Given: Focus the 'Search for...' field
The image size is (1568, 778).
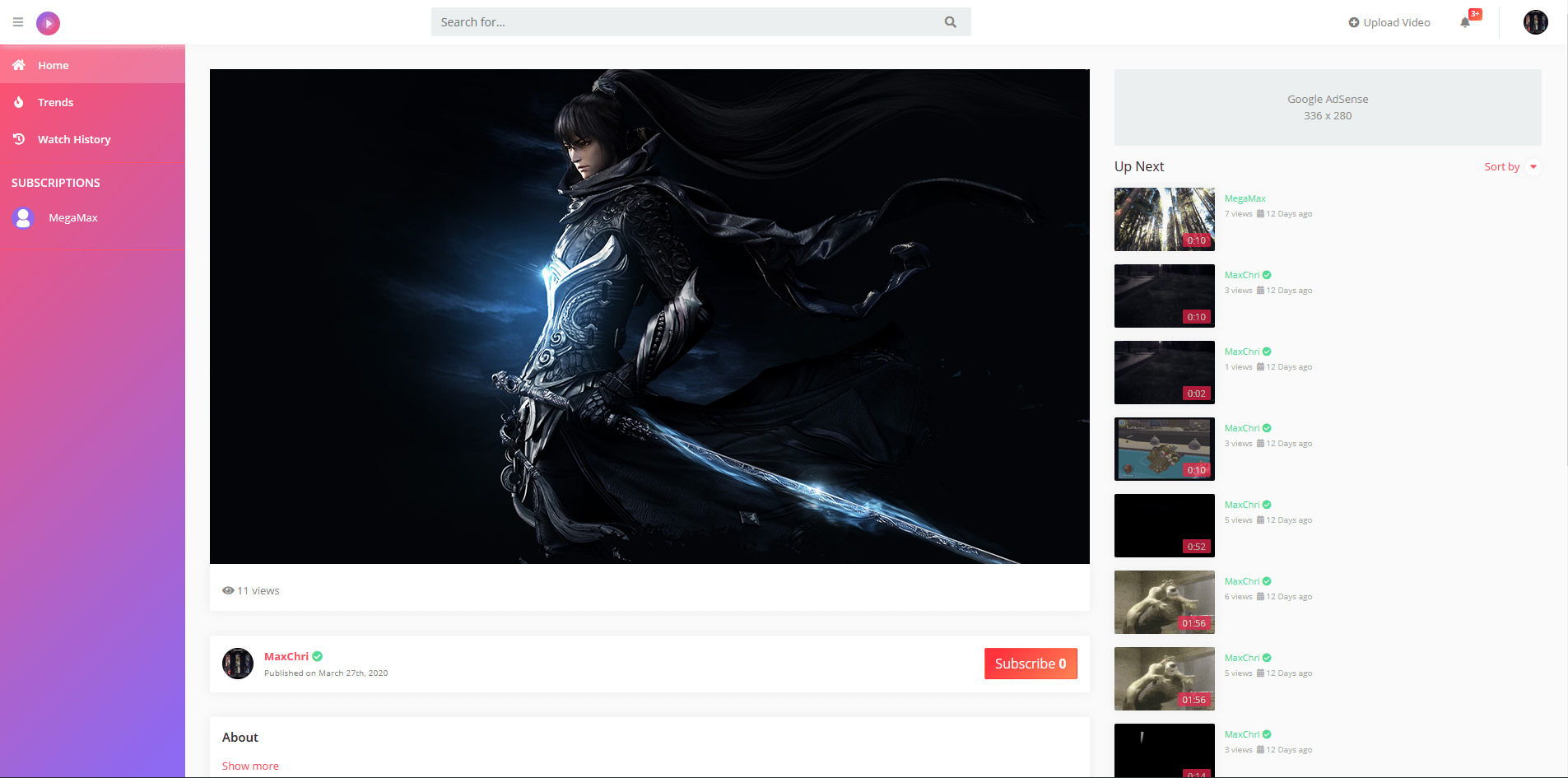Looking at the screenshot, I should click(x=701, y=22).
